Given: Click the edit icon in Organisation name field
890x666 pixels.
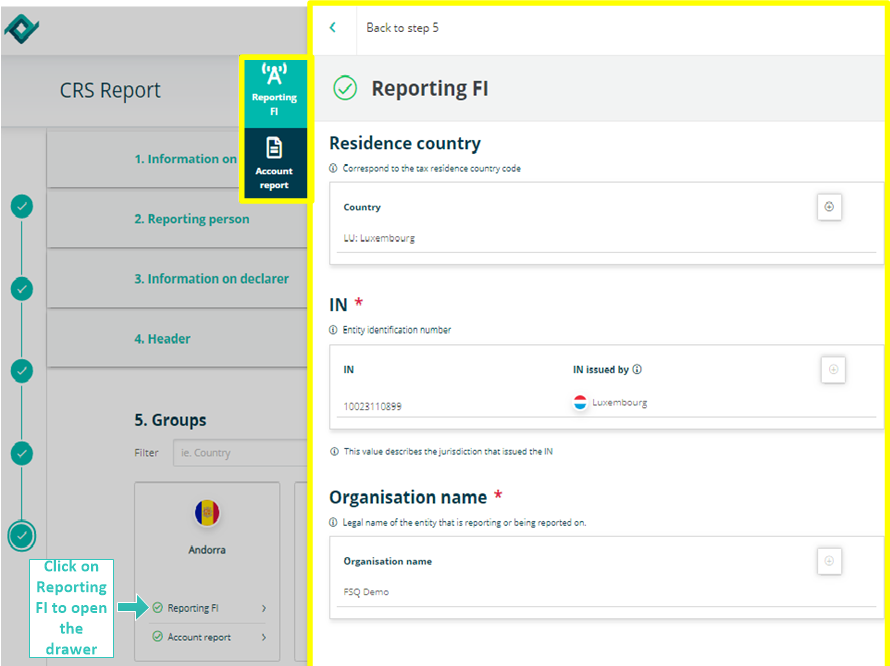Looking at the screenshot, I should click(828, 561).
